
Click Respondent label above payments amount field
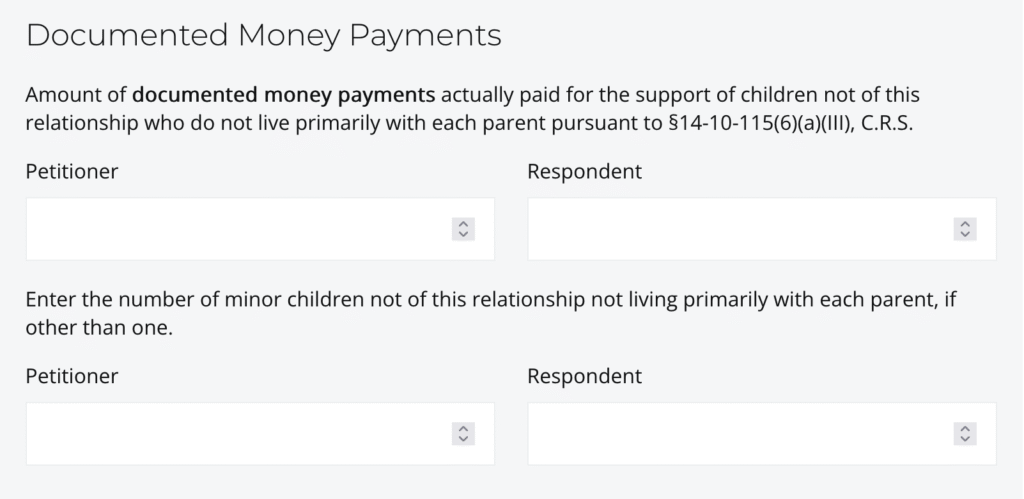pyautogui.click(x=584, y=172)
